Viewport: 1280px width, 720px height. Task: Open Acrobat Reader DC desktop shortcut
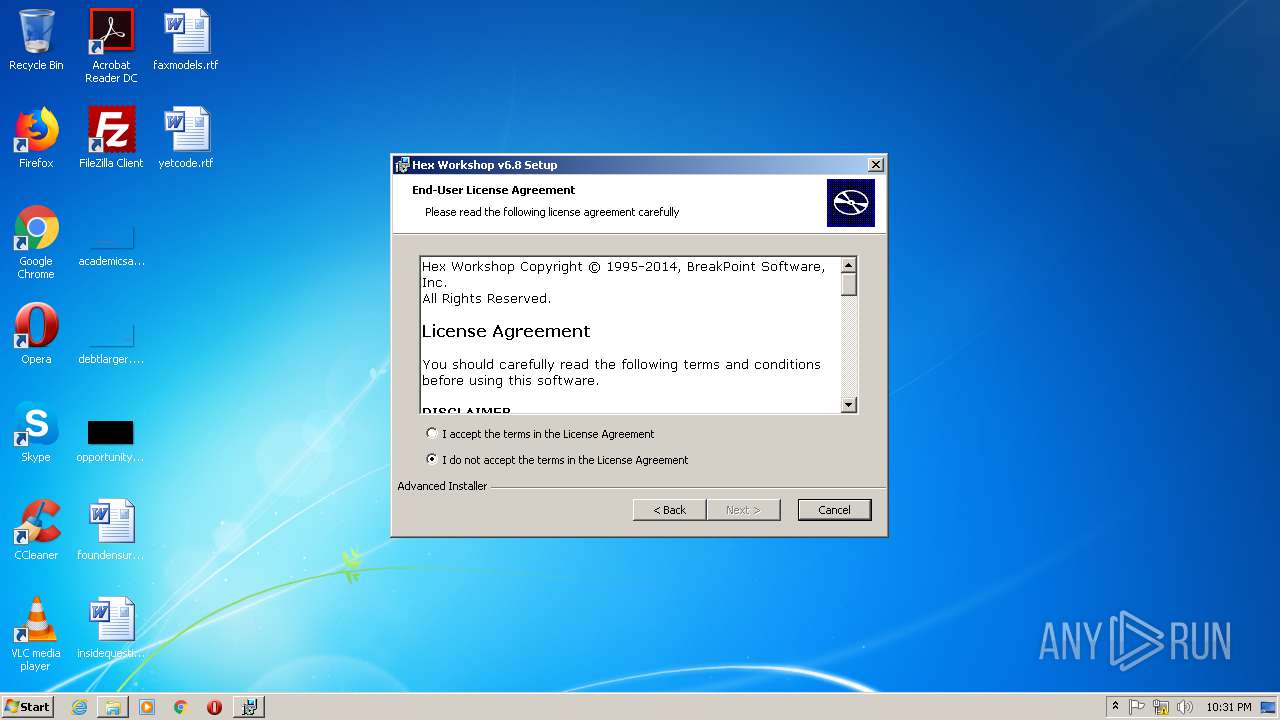click(x=111, y=46)
